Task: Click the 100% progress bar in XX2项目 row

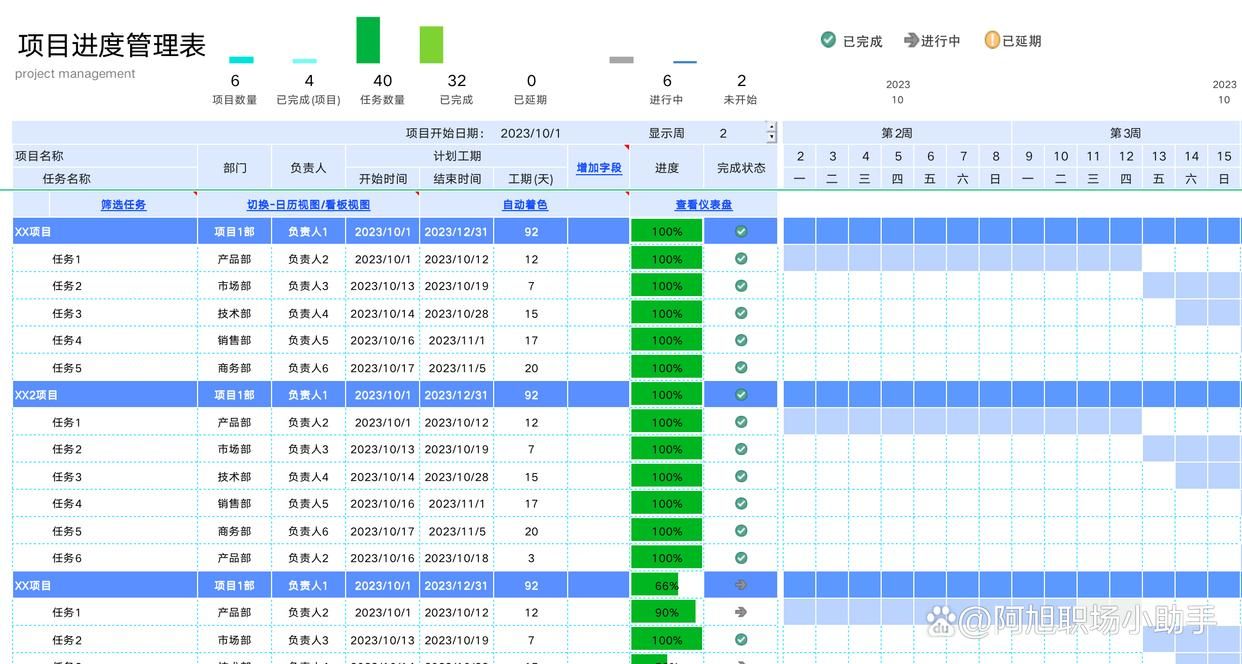Action: coord(667,394)
